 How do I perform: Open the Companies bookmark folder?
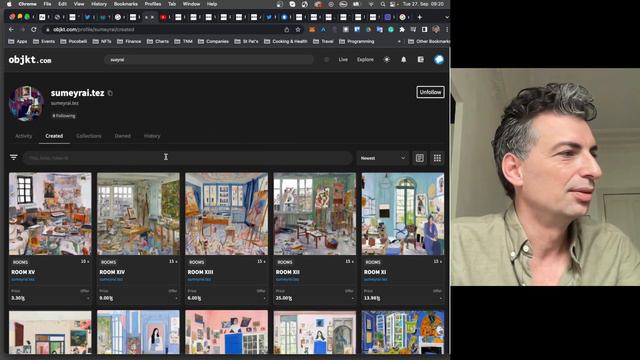pyautogui.click(x=213, y=41)
